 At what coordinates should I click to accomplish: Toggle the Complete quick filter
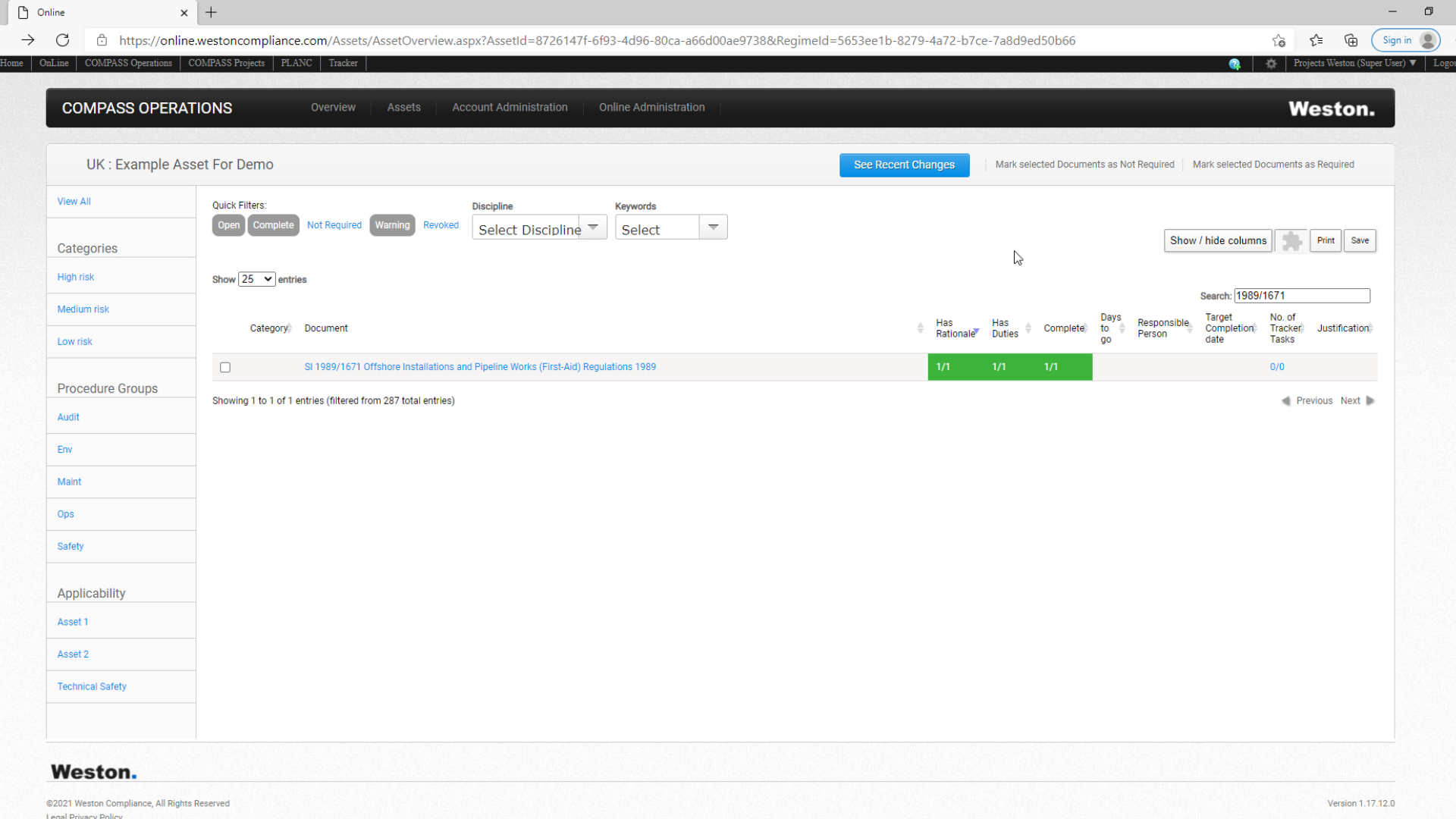coord(273,225)
